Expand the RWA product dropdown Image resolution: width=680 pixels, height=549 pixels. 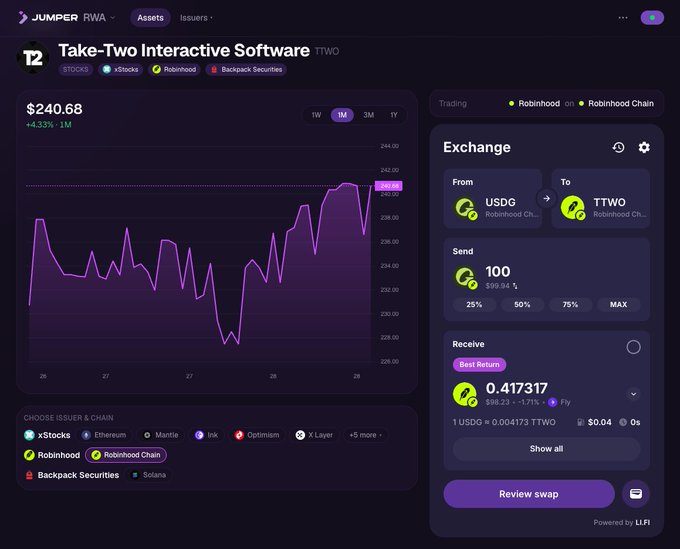pyautogui.click(x=99, y=18)
